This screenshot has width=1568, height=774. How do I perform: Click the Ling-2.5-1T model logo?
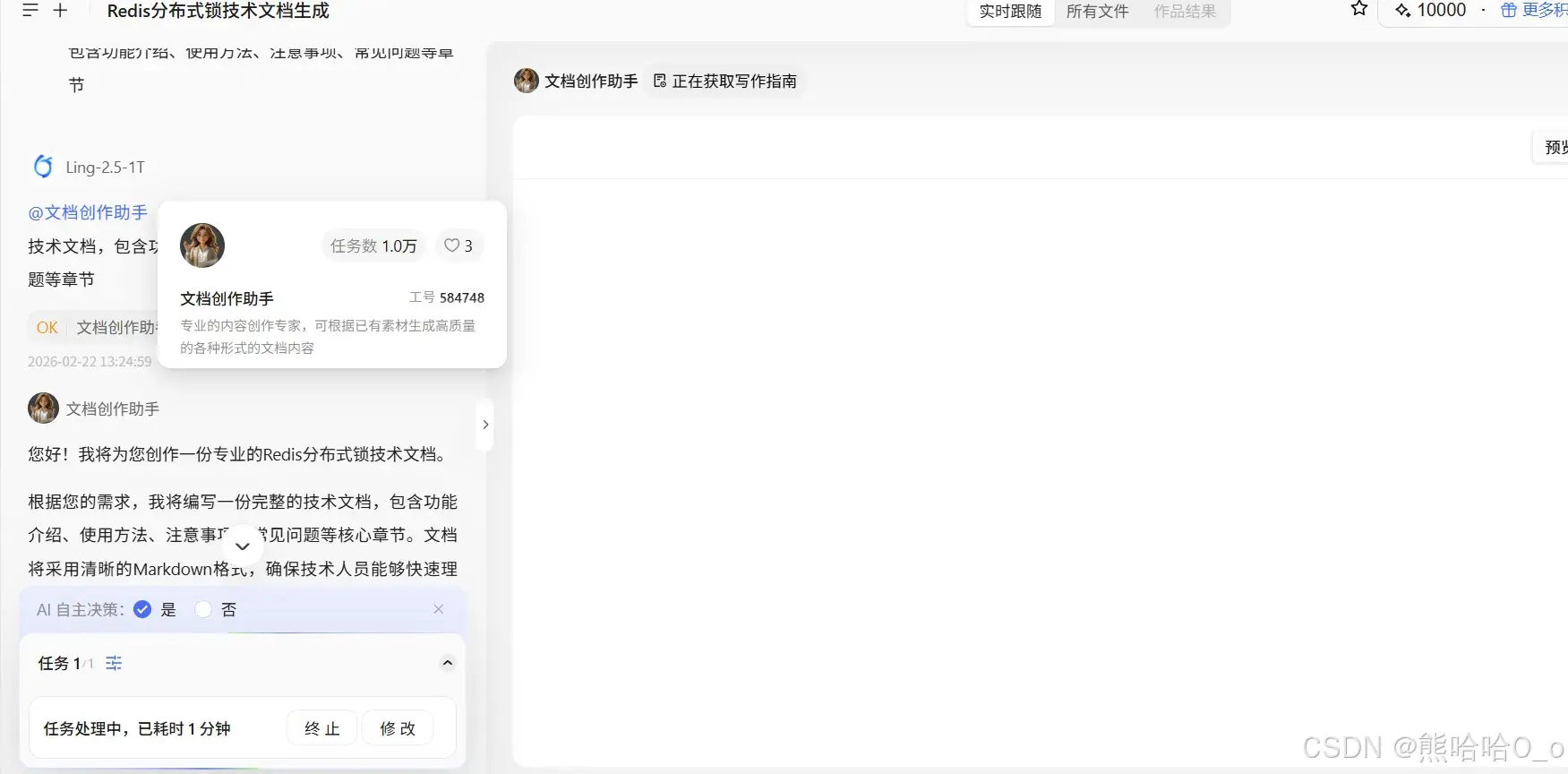(x=43, y=167)
